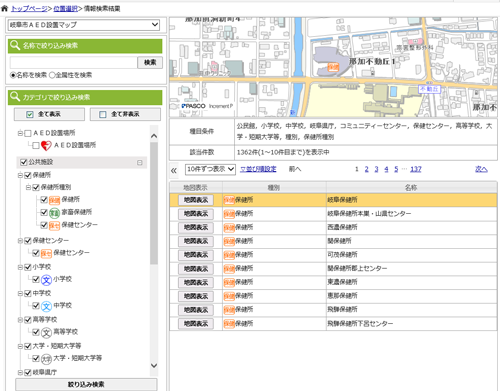
Task: Click the orange 保健所 marker on the map
Action: 333,67
